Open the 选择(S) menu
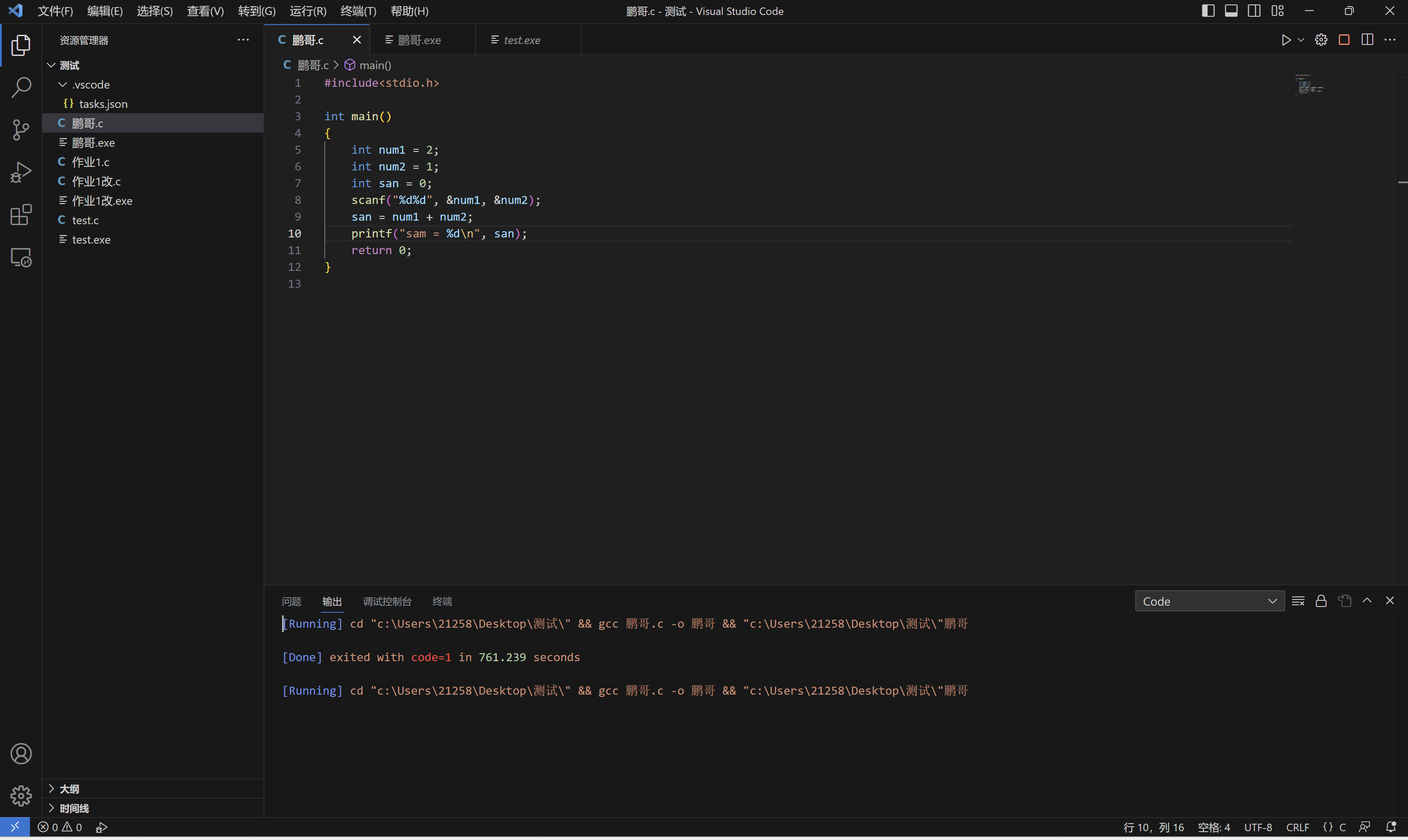 (x=155, y=11)
